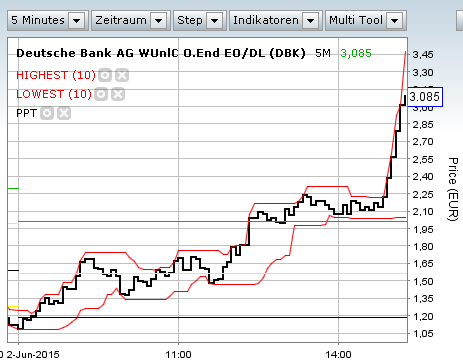Screen dimensions: 463x362
Task: Remove the PPT indicator
Action: click(x=64, y=113)
